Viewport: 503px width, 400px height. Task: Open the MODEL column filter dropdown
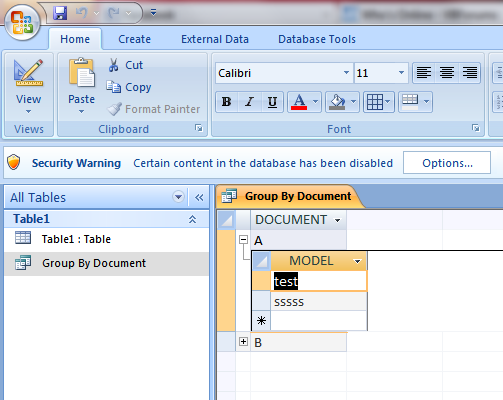pyautogui.click(x=357, y=261)
